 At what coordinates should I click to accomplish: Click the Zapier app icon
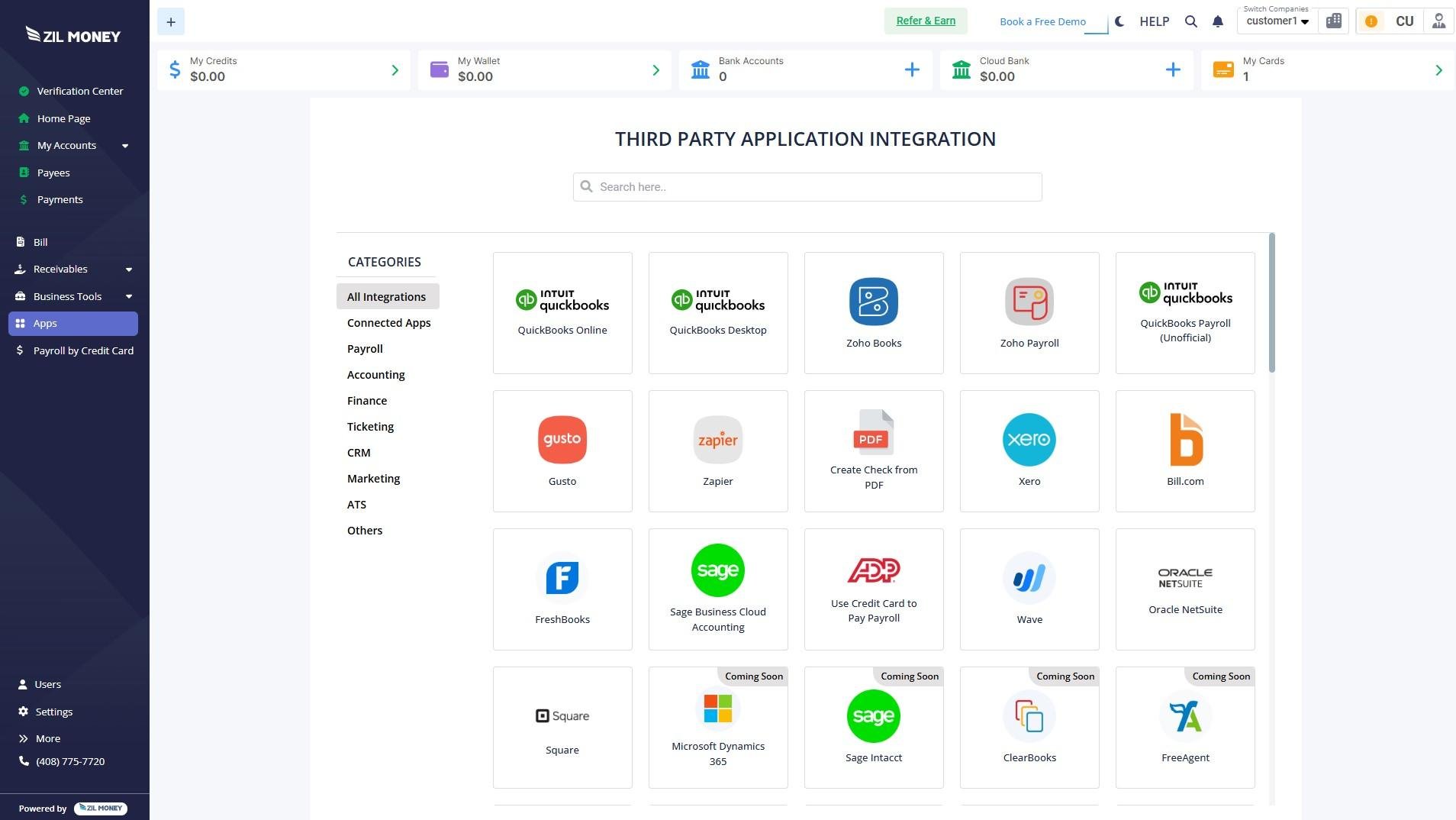click(718, 440)
